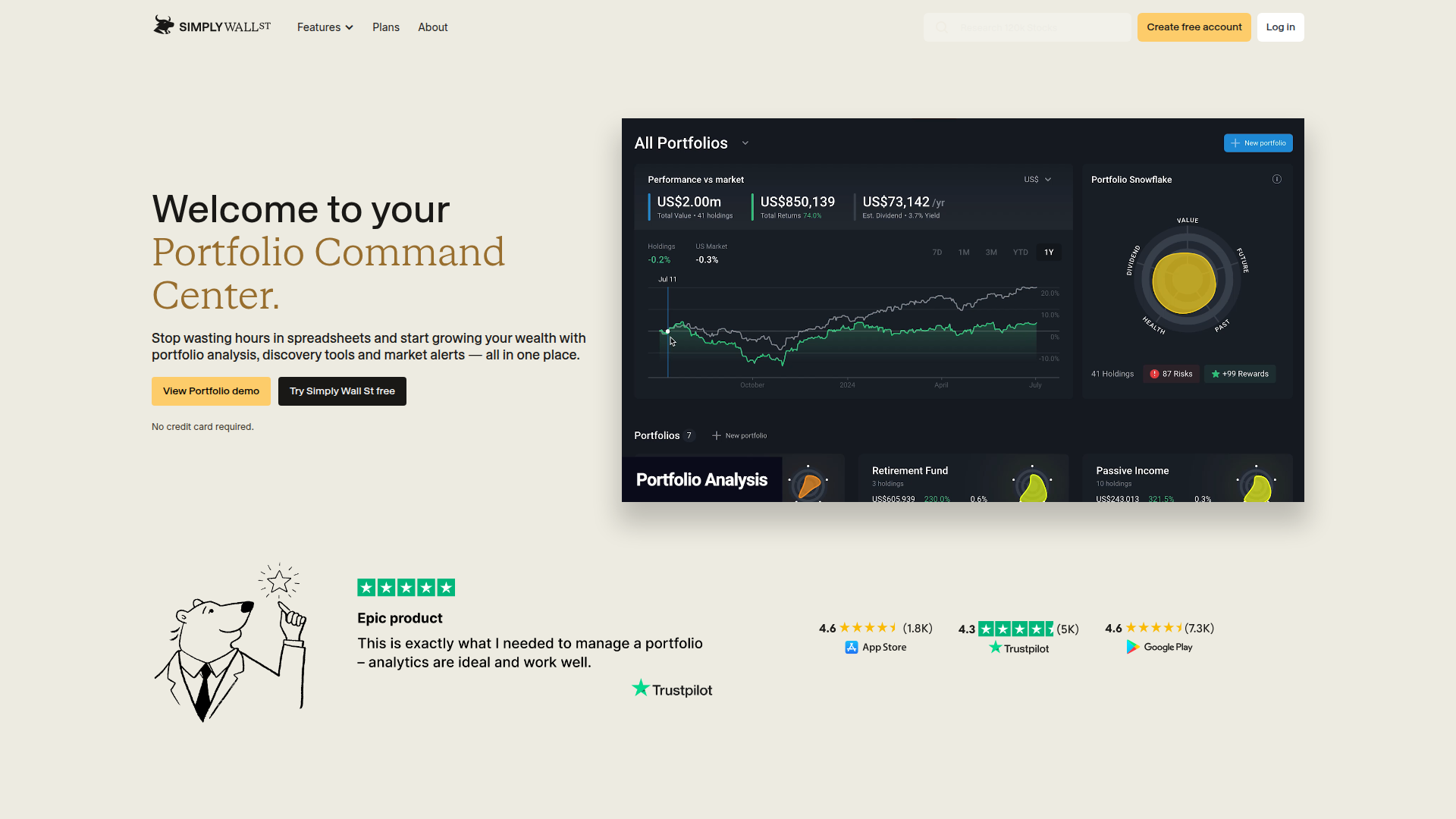The image size is (1456, 819).
Task: Click the plus icon on New portfolio button
Action: click(1235, 143)
